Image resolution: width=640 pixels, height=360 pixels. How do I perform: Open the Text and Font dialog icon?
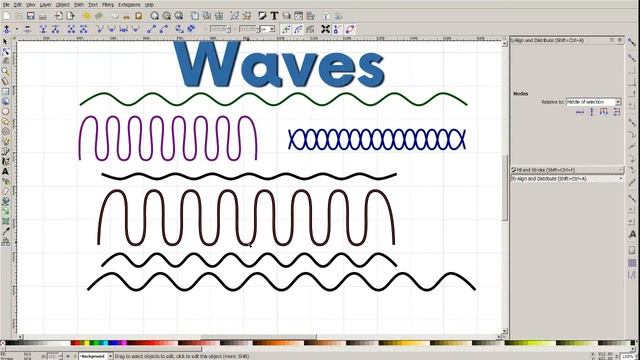pos(274,16)
